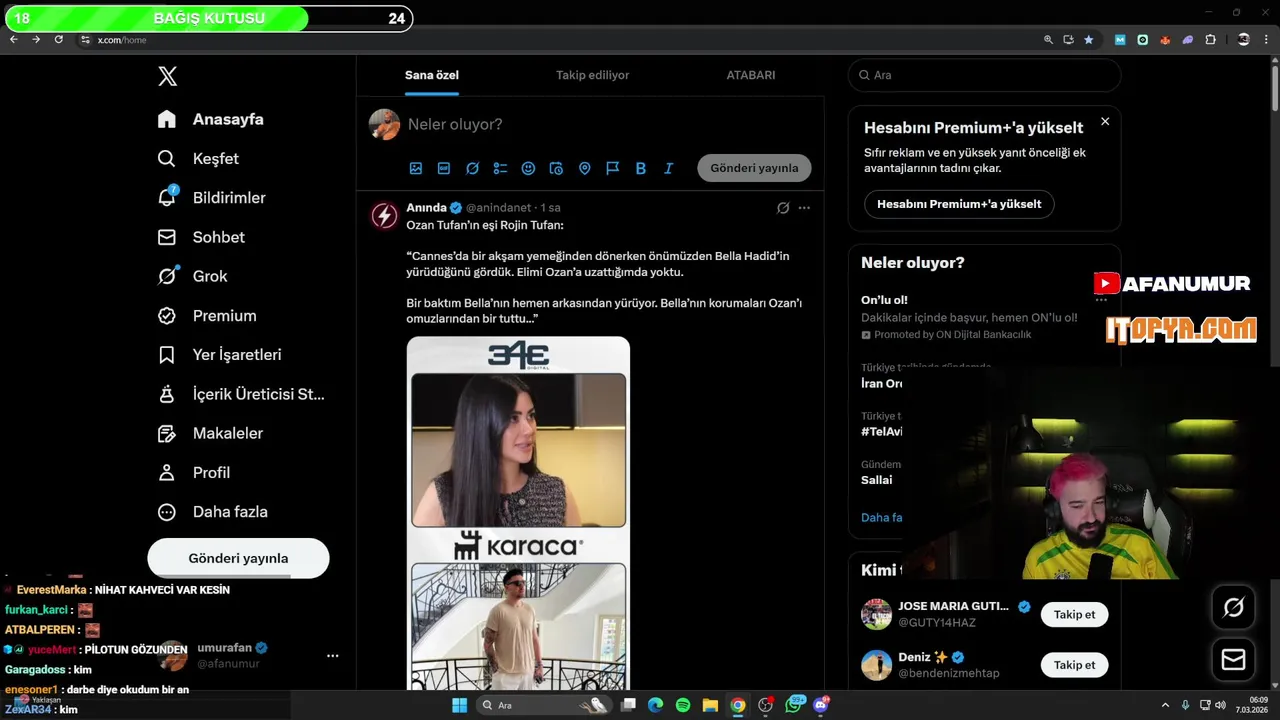
Task: Zoom the page with magnifier icon
Action: pyautogui.click(x=1048, y=40)
